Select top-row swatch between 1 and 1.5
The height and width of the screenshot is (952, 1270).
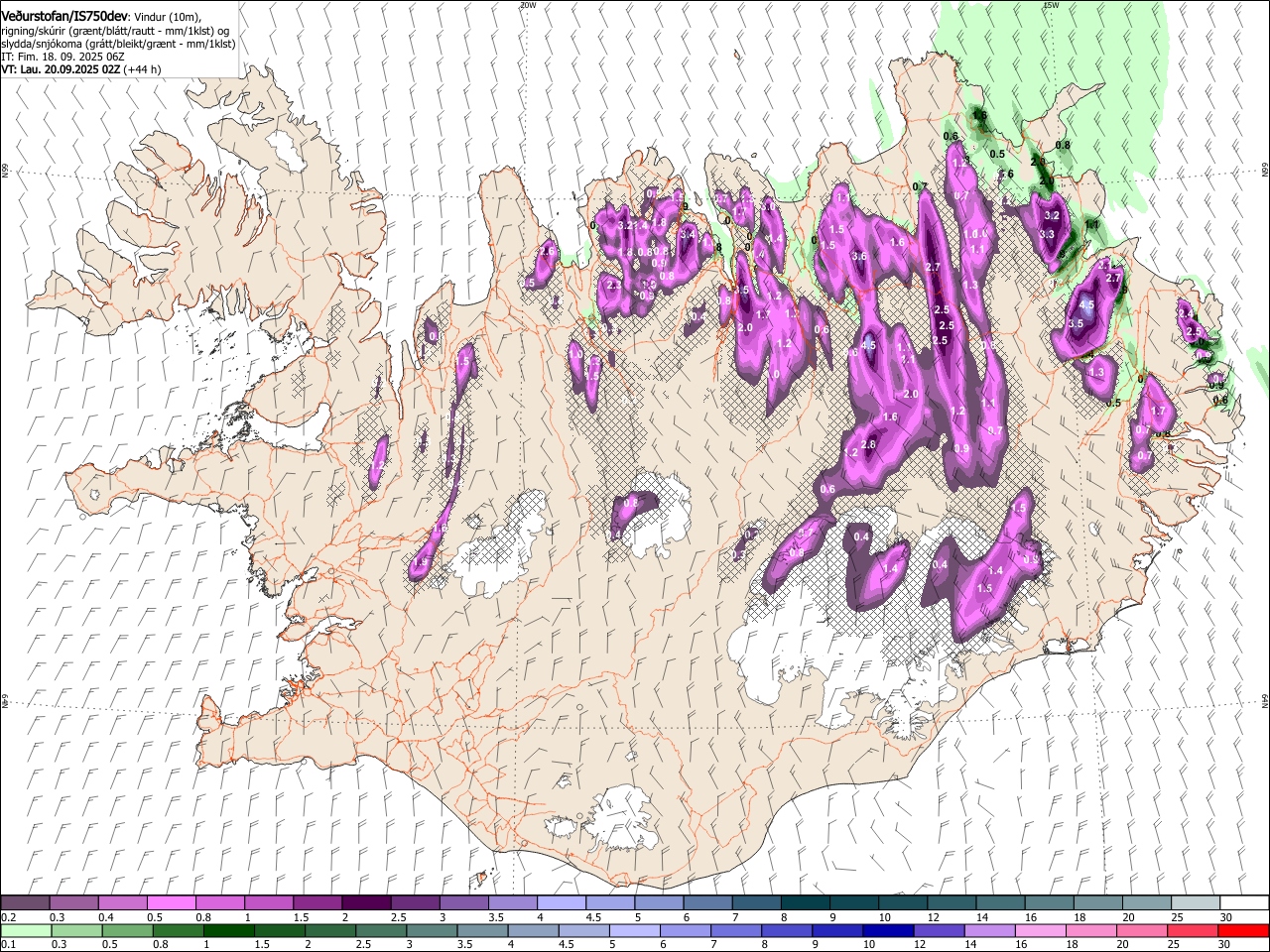pyautogui.click(x=268, y=902)
